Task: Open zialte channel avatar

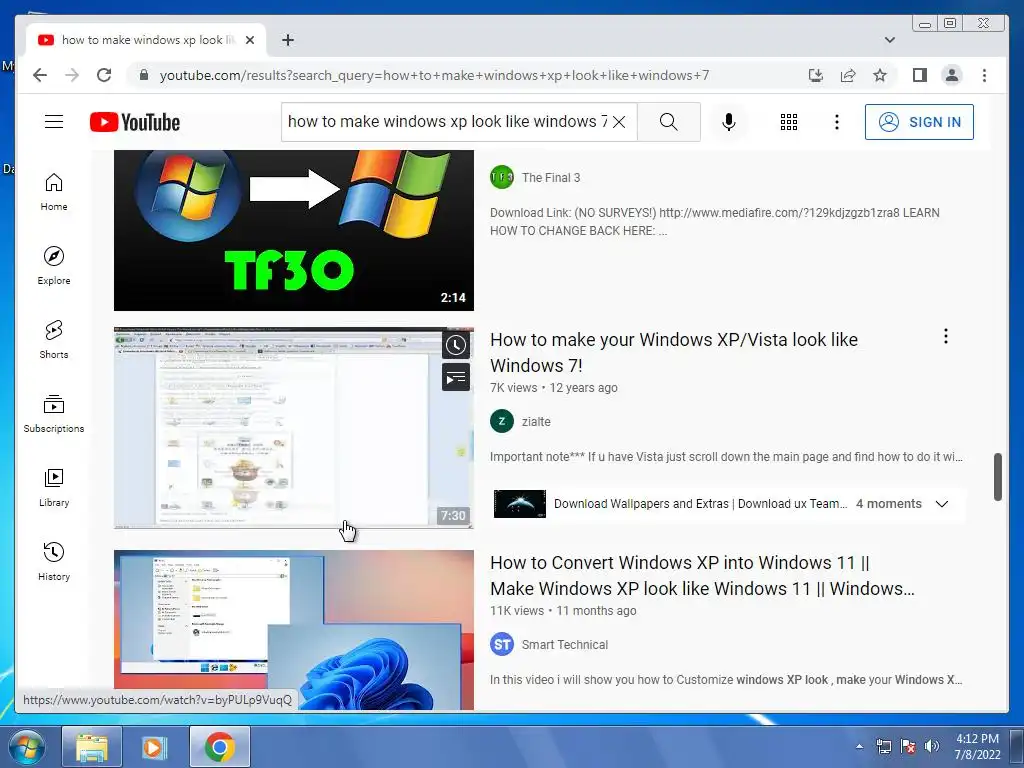Action: [x=502, y=421]
